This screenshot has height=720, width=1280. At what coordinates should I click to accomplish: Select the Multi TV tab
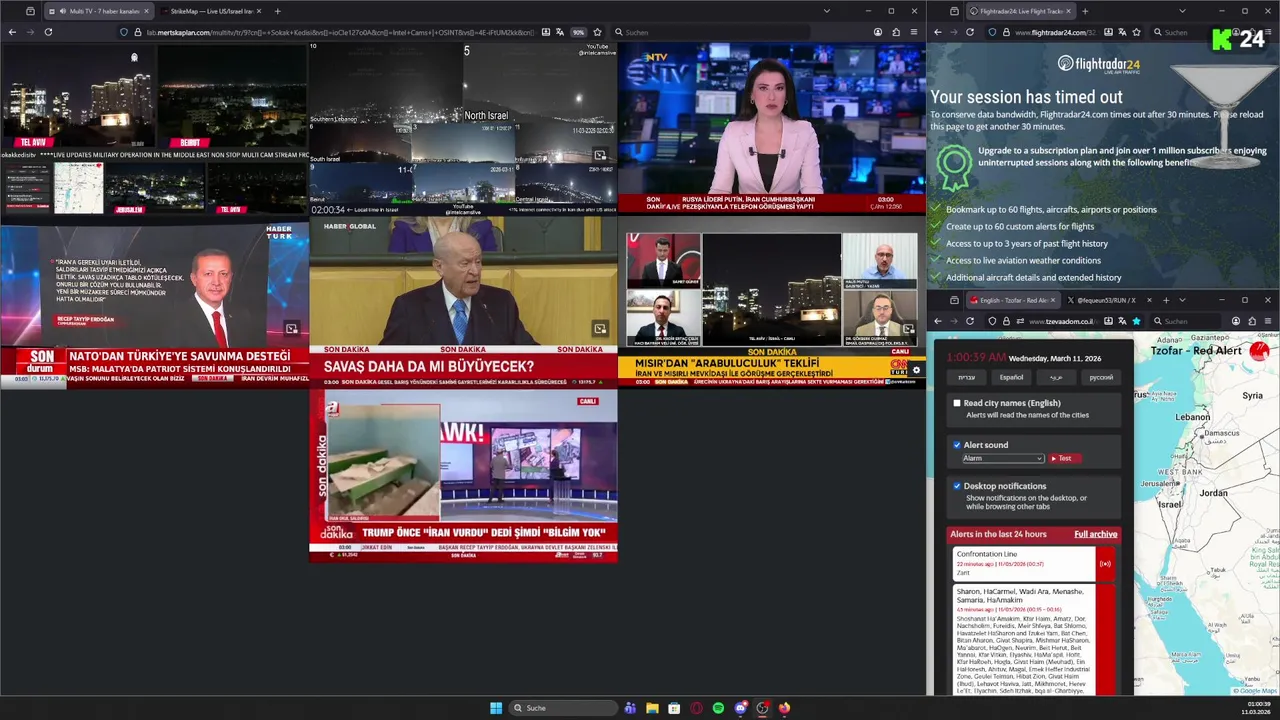(97, 11)
